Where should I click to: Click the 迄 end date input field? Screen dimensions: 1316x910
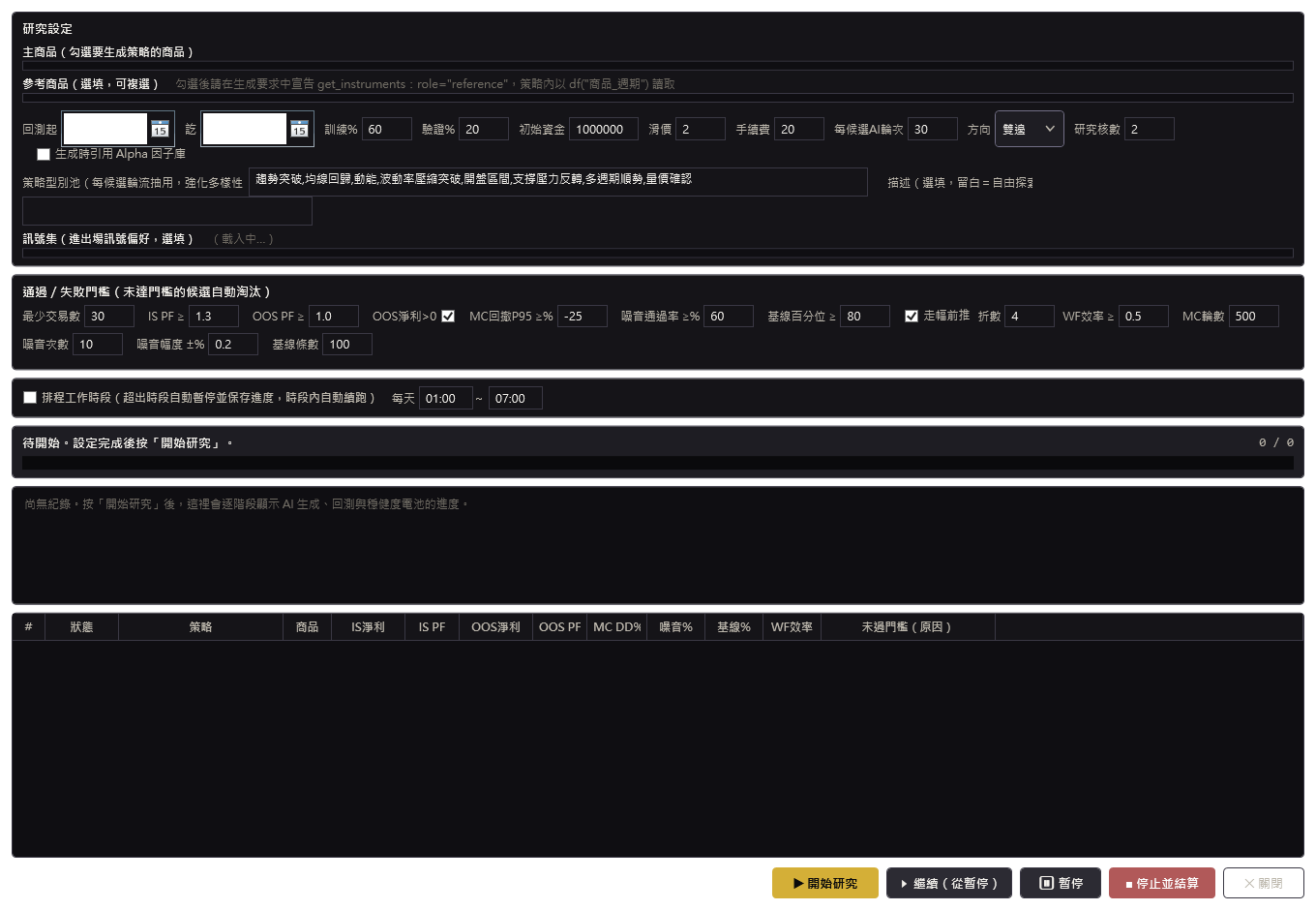[x=245, y=129]
